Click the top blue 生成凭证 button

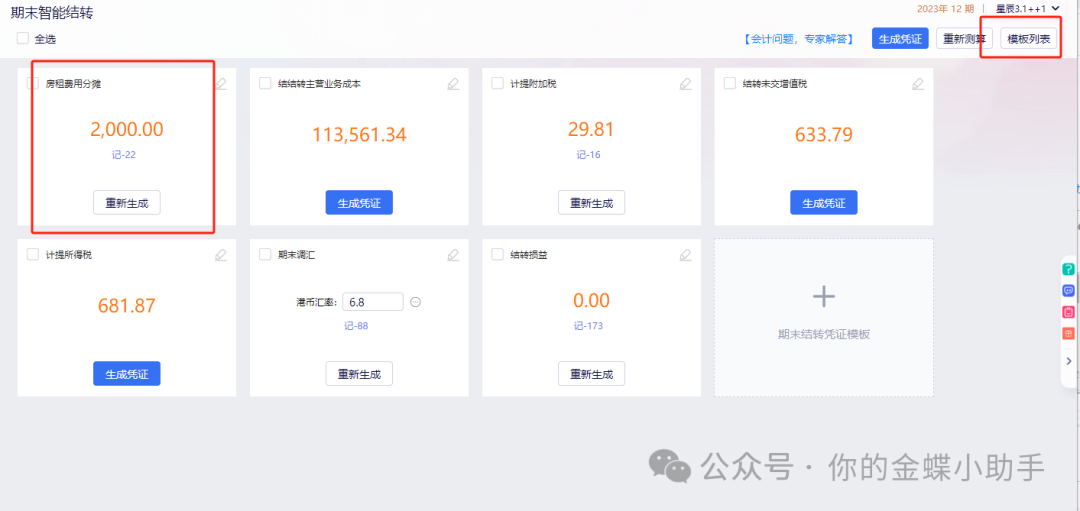pyautogui.click(x=900, y=39)
